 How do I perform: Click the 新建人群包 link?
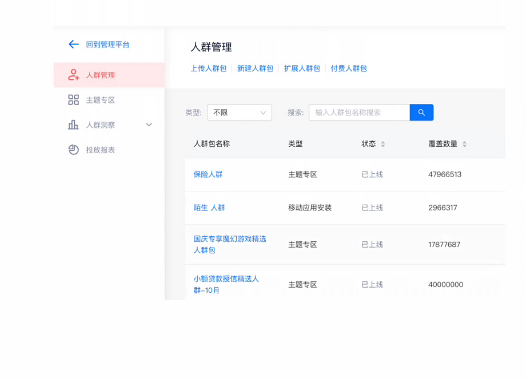coord(255,68)
